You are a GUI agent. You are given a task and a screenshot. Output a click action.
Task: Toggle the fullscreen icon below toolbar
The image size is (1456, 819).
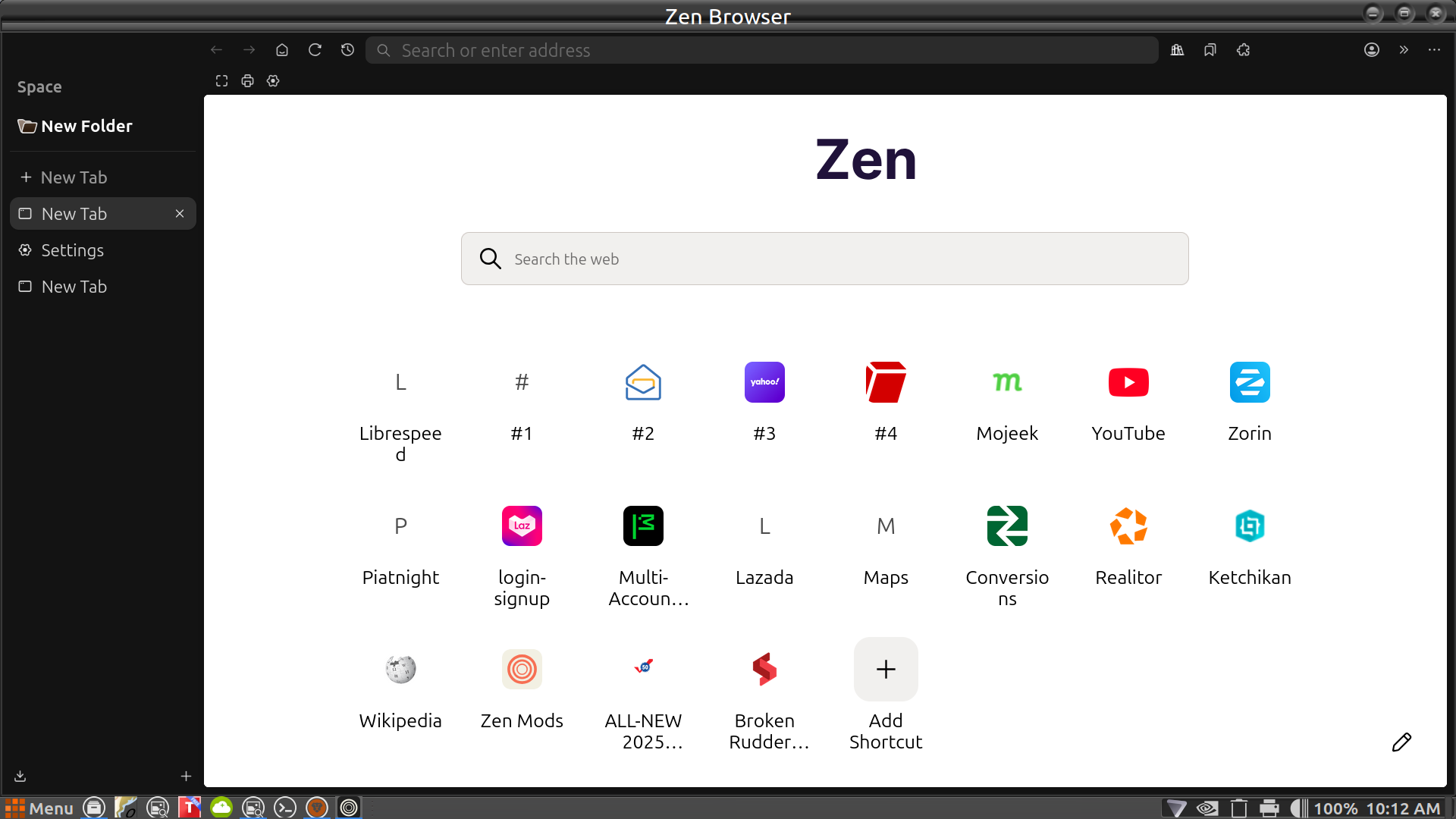pos(221,81)
